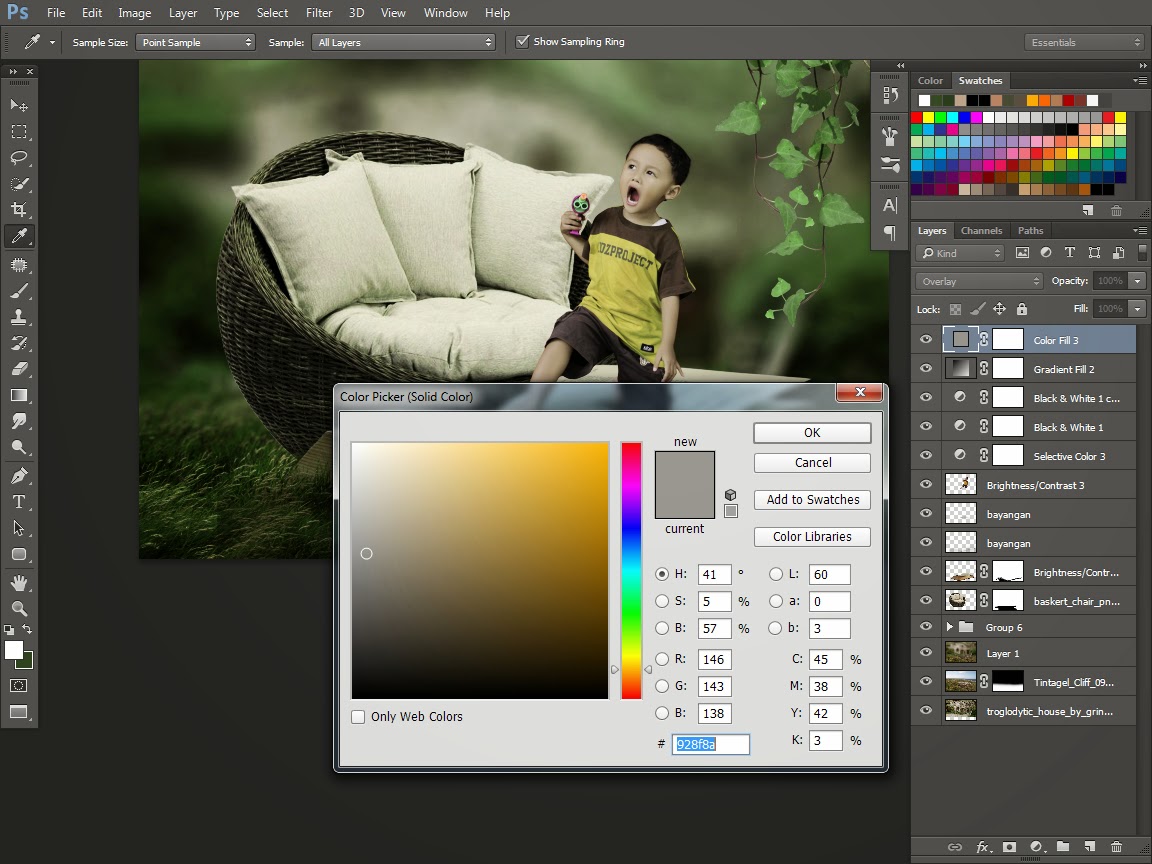Image resolution: width=1152 pixels, height=864 pixels.
Task: Enable Only Web Colors checkbox
Action: pyautogui.click(x=358, y=717)
